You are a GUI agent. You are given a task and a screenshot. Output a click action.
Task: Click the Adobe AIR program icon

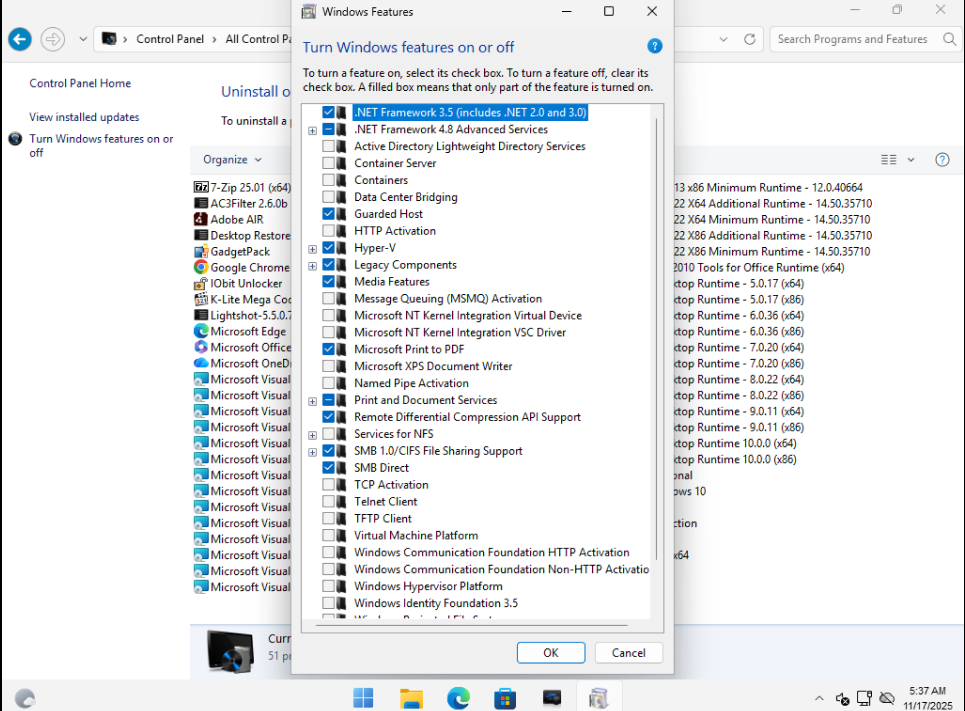click(x=201, y=220)
